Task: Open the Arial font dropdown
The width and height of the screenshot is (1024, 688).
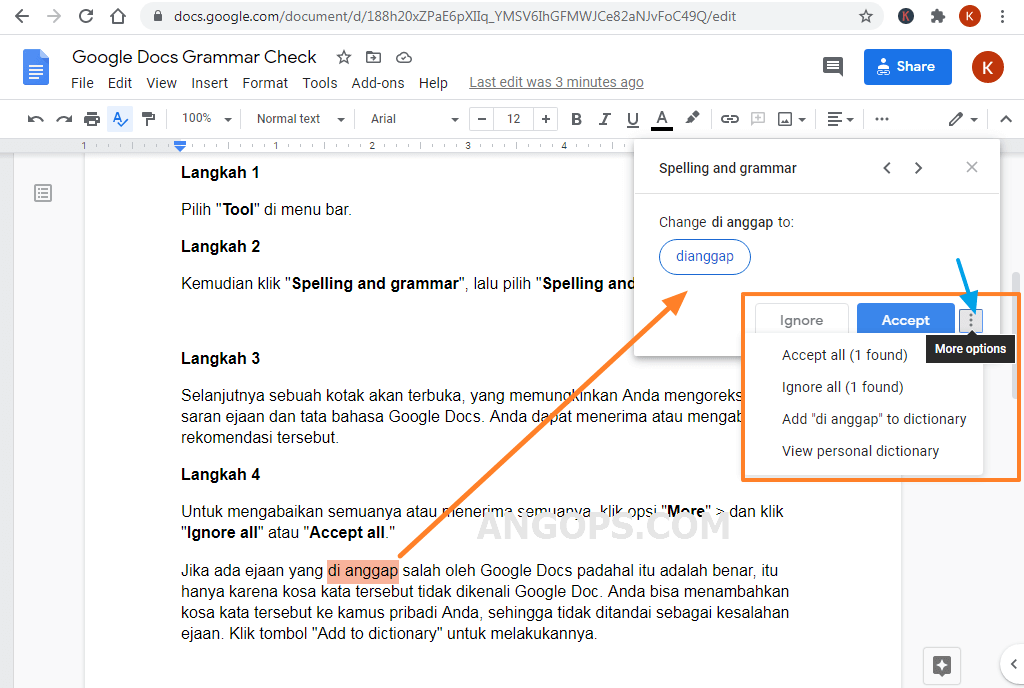Action: pos(415,119)
